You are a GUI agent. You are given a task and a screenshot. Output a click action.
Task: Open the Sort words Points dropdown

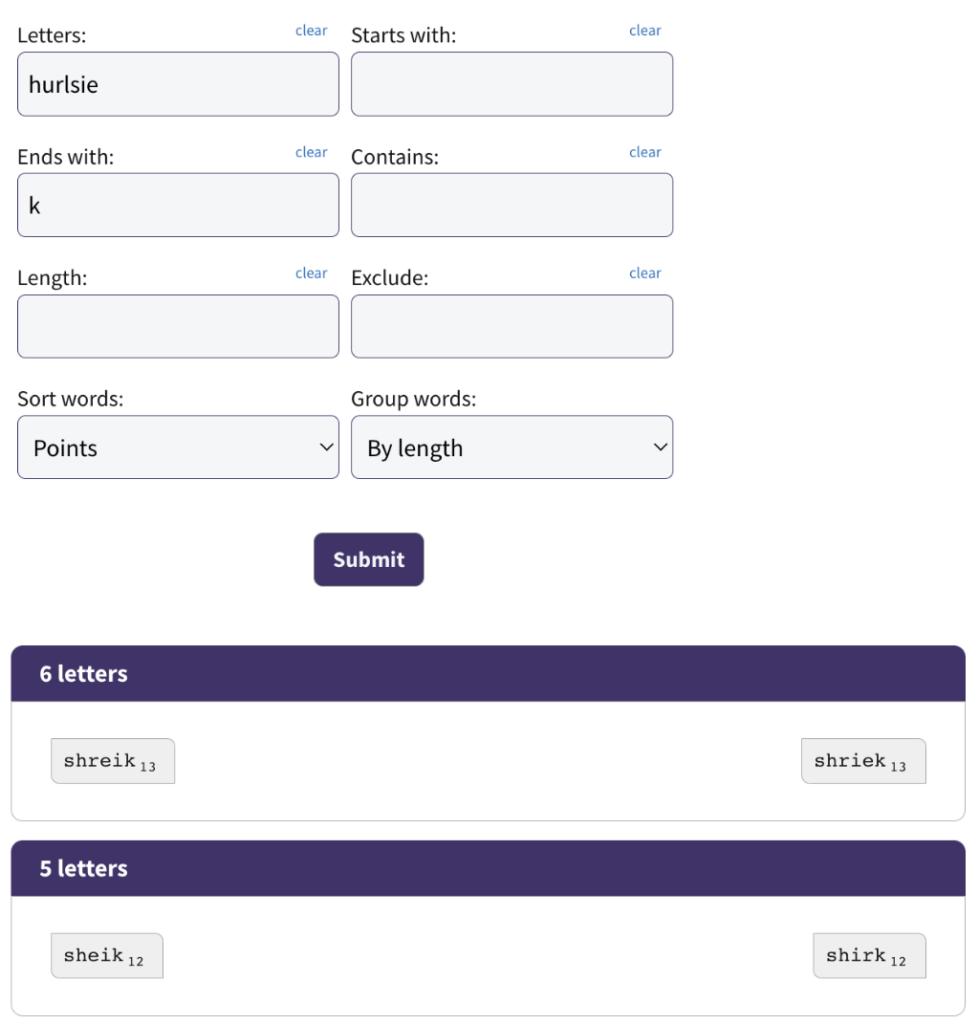click(178, 447)
